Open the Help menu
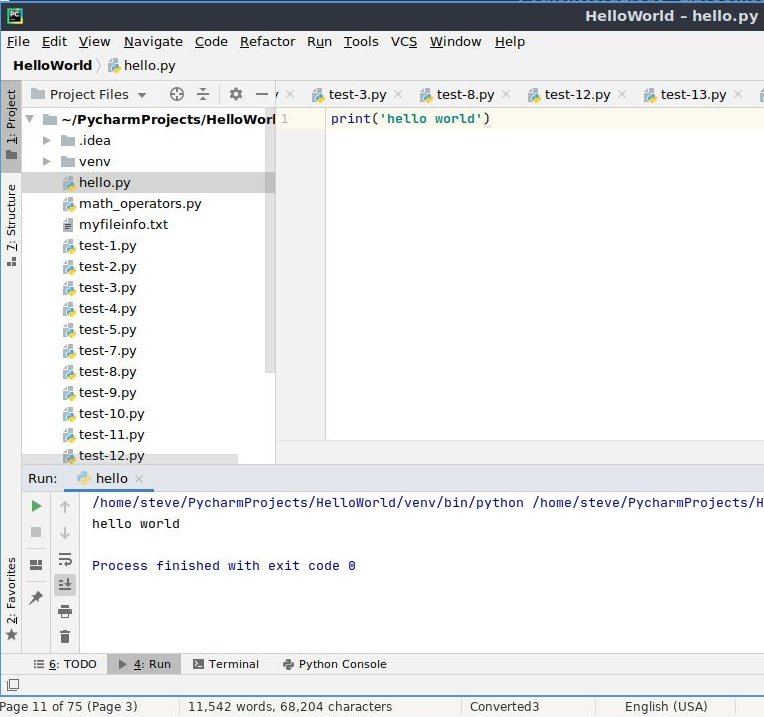This screenshot has width=764, height=717. (x=510, y=42)
